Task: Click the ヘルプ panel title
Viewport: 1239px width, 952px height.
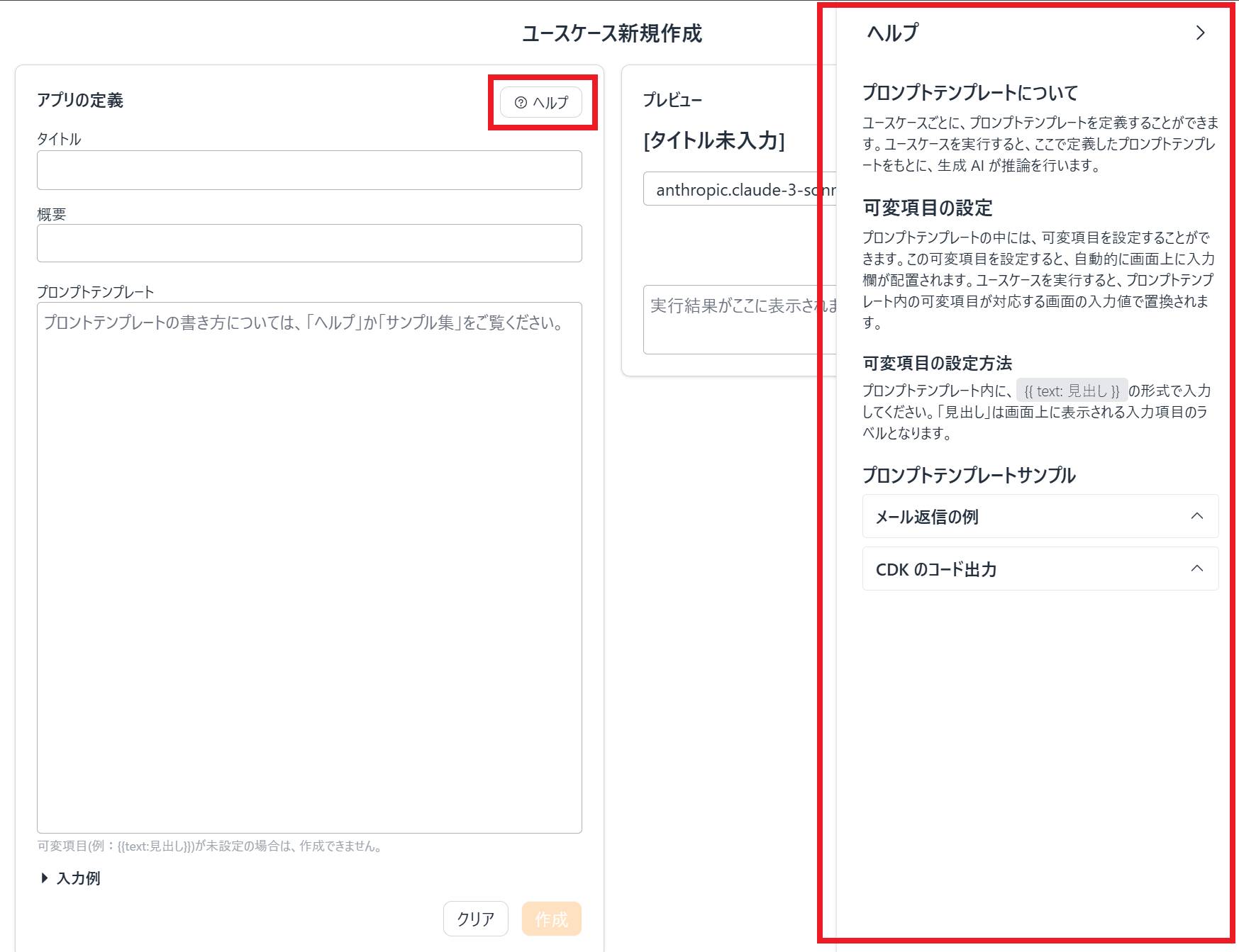Action: click(x=891, y=33)
